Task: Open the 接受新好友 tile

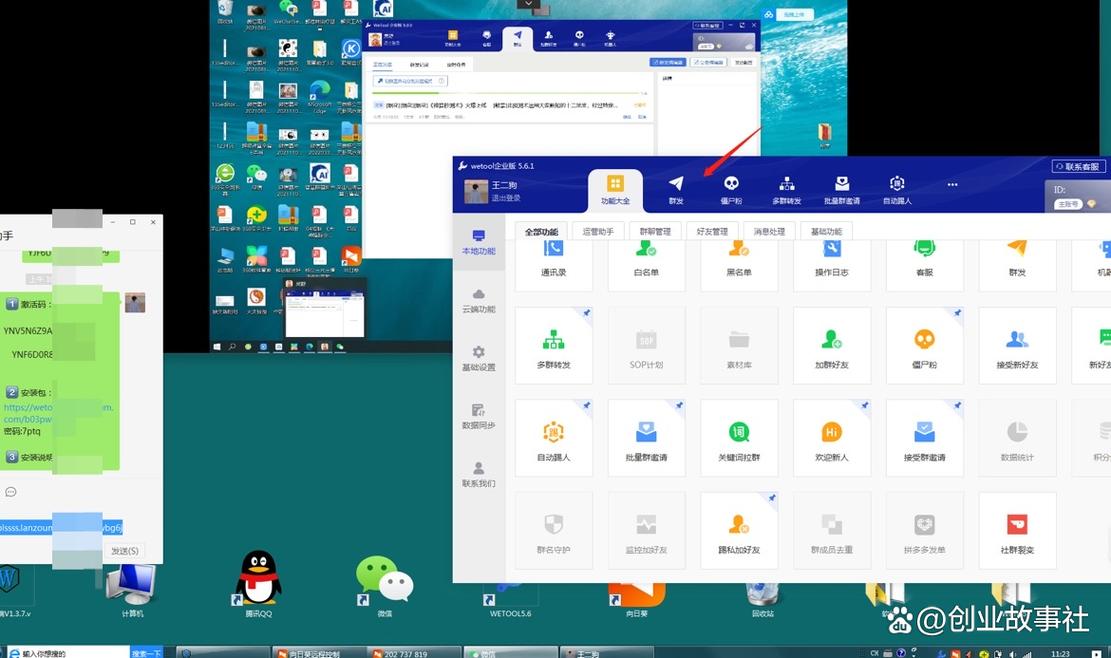Action: tap(1017, 346)
